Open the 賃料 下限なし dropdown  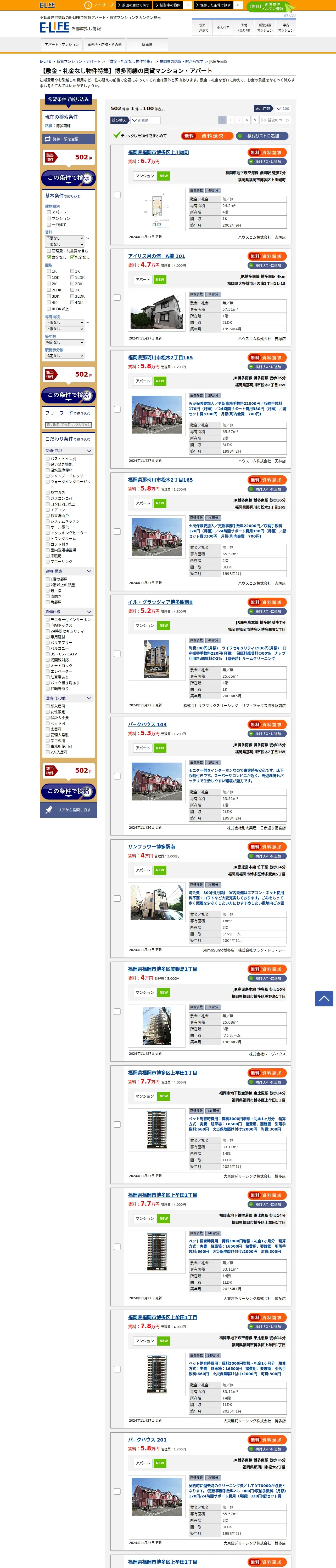click(x=65, y=238)
